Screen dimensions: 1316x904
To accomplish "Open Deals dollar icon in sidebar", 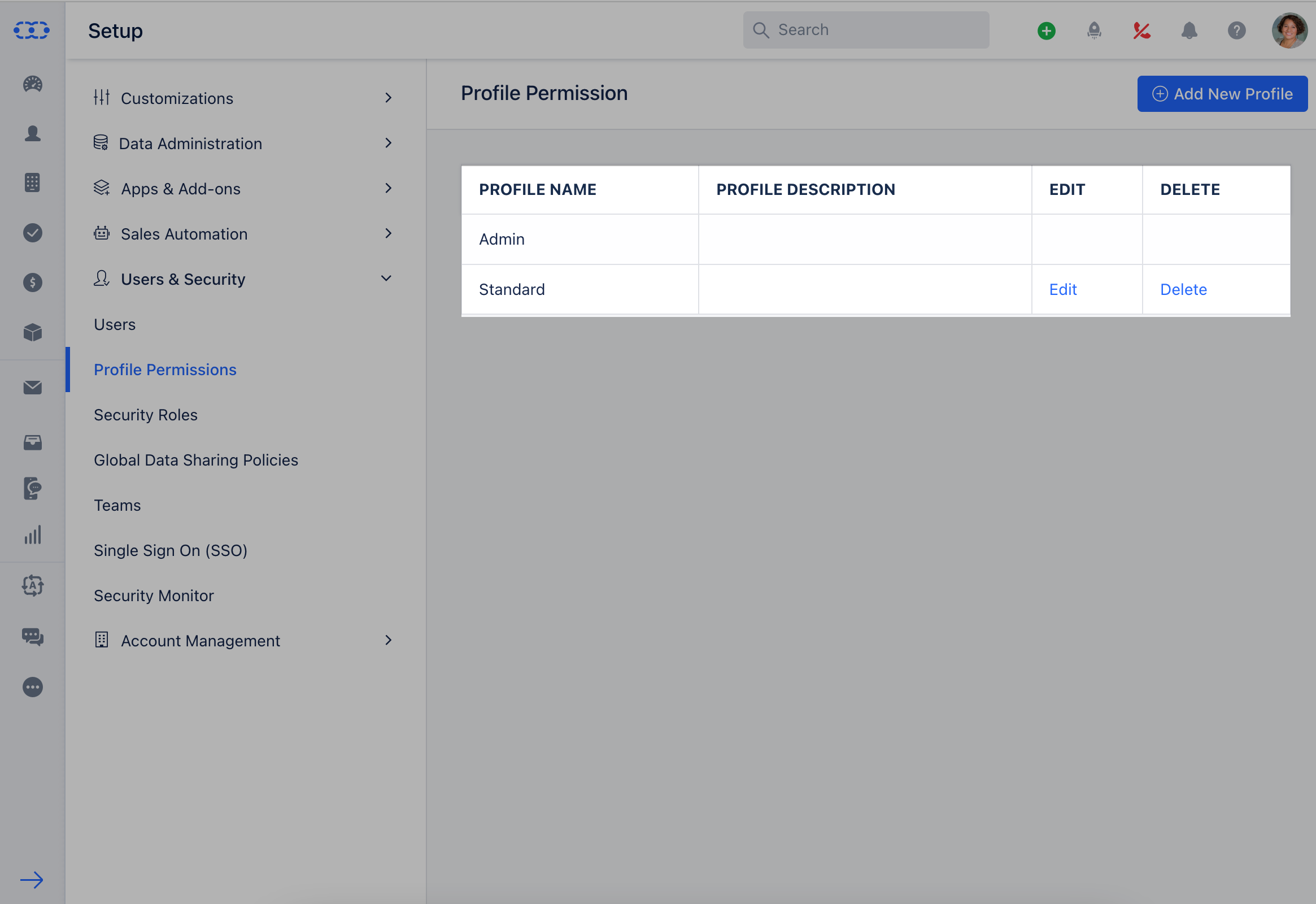I will pyautogui.click(x=32, y=282).
